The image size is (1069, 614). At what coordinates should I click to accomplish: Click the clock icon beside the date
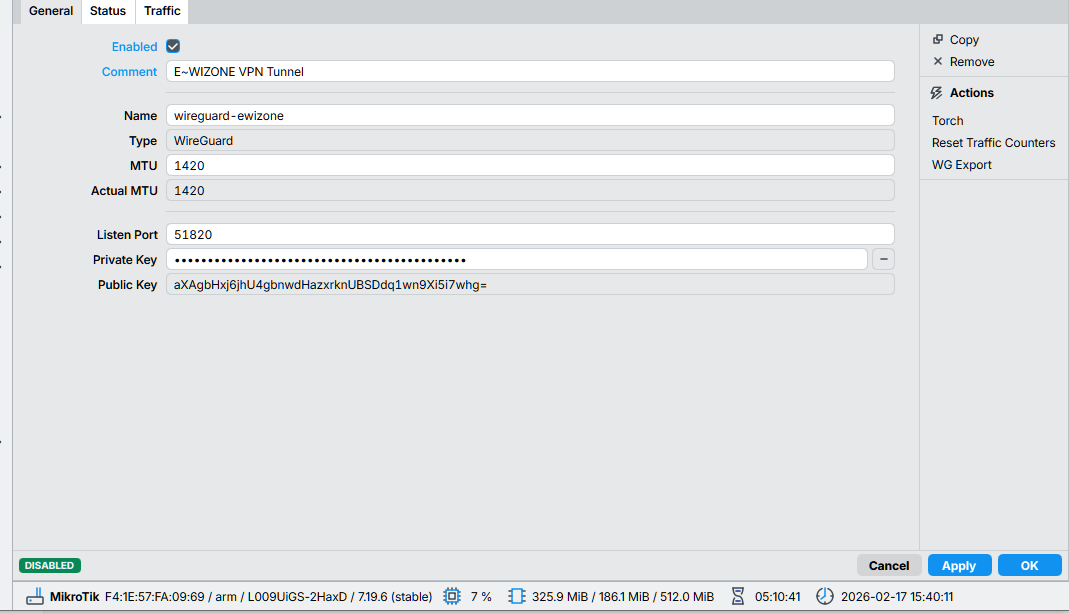[824, 595]
